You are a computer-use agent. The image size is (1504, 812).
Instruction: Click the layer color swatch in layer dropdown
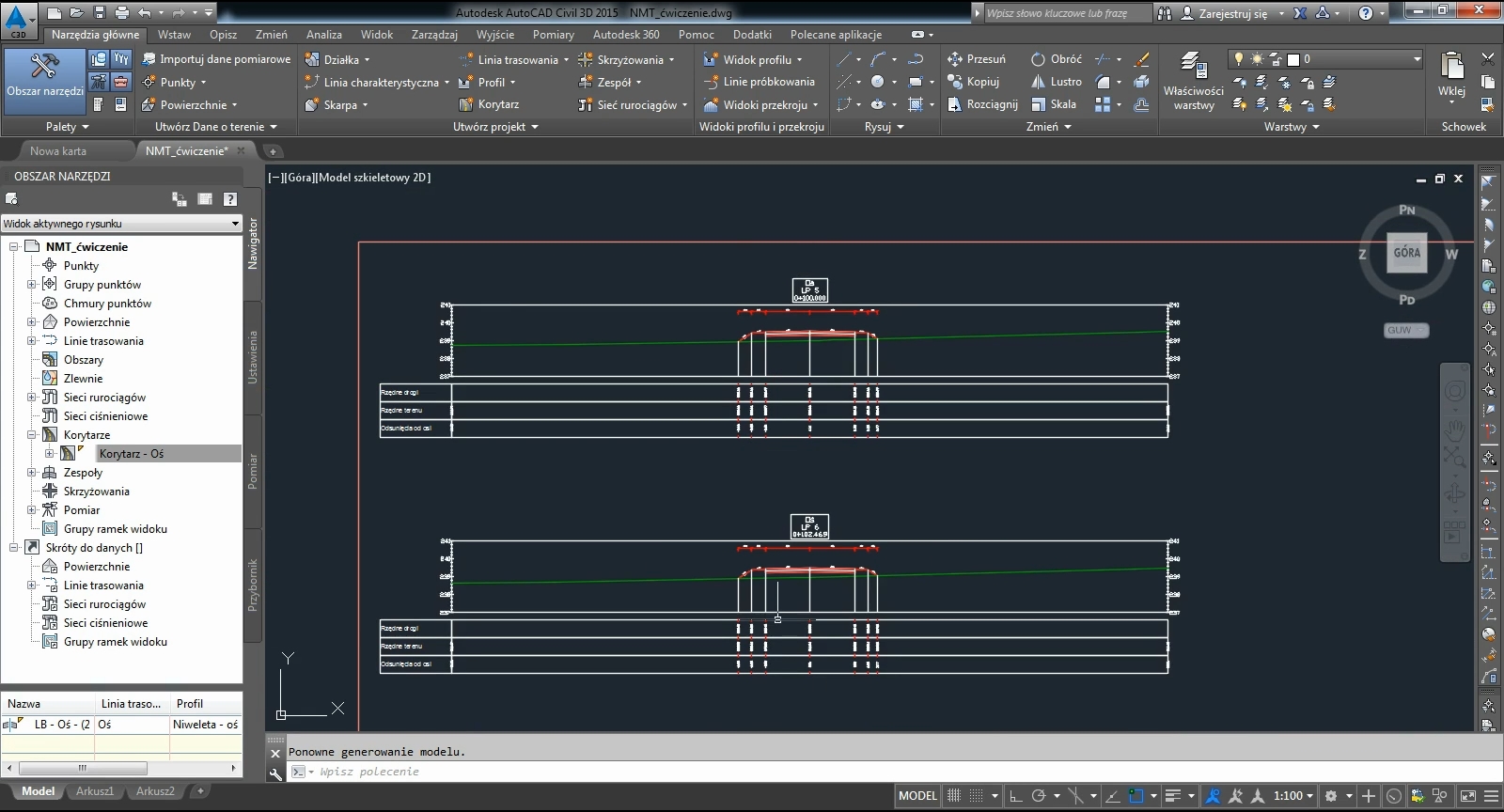1292,59
